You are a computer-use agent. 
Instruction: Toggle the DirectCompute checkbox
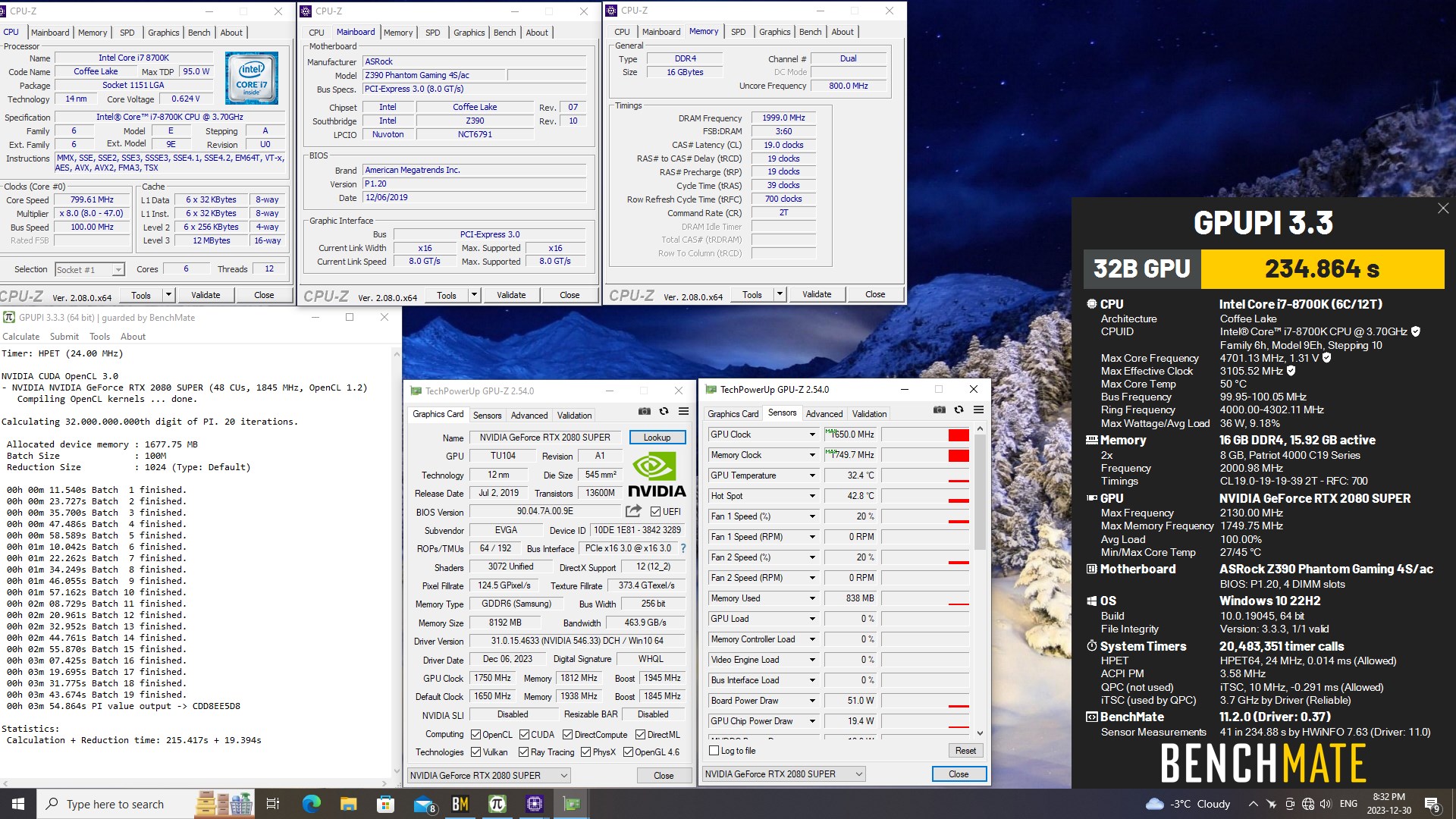click(x=568, y=735)
